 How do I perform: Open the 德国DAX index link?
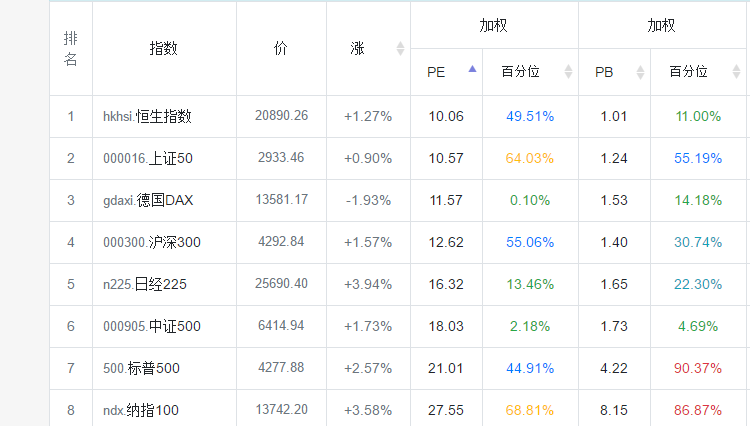pyautogui.click(x=148, y=200)
